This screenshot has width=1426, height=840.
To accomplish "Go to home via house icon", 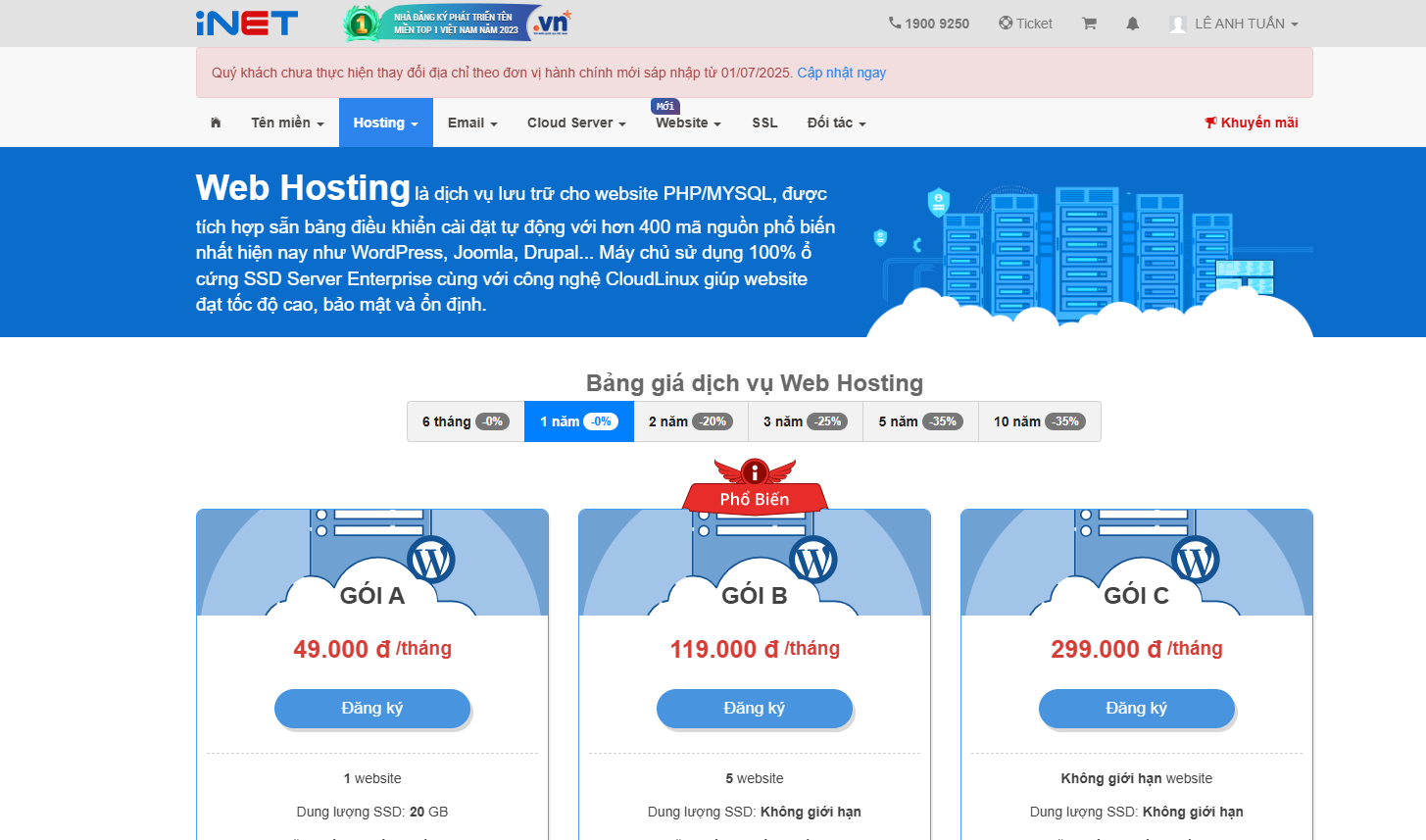I will click(x=216, y=123).
